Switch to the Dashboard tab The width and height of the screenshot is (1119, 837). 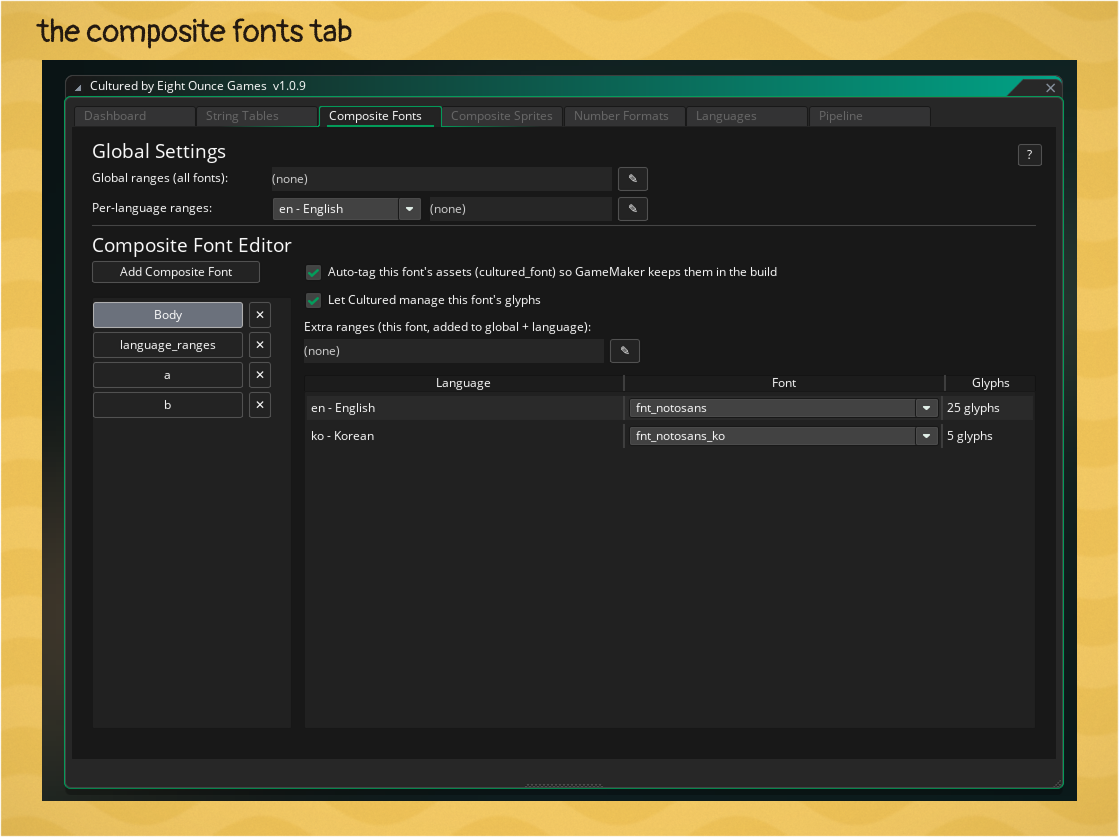pos(134,116)
